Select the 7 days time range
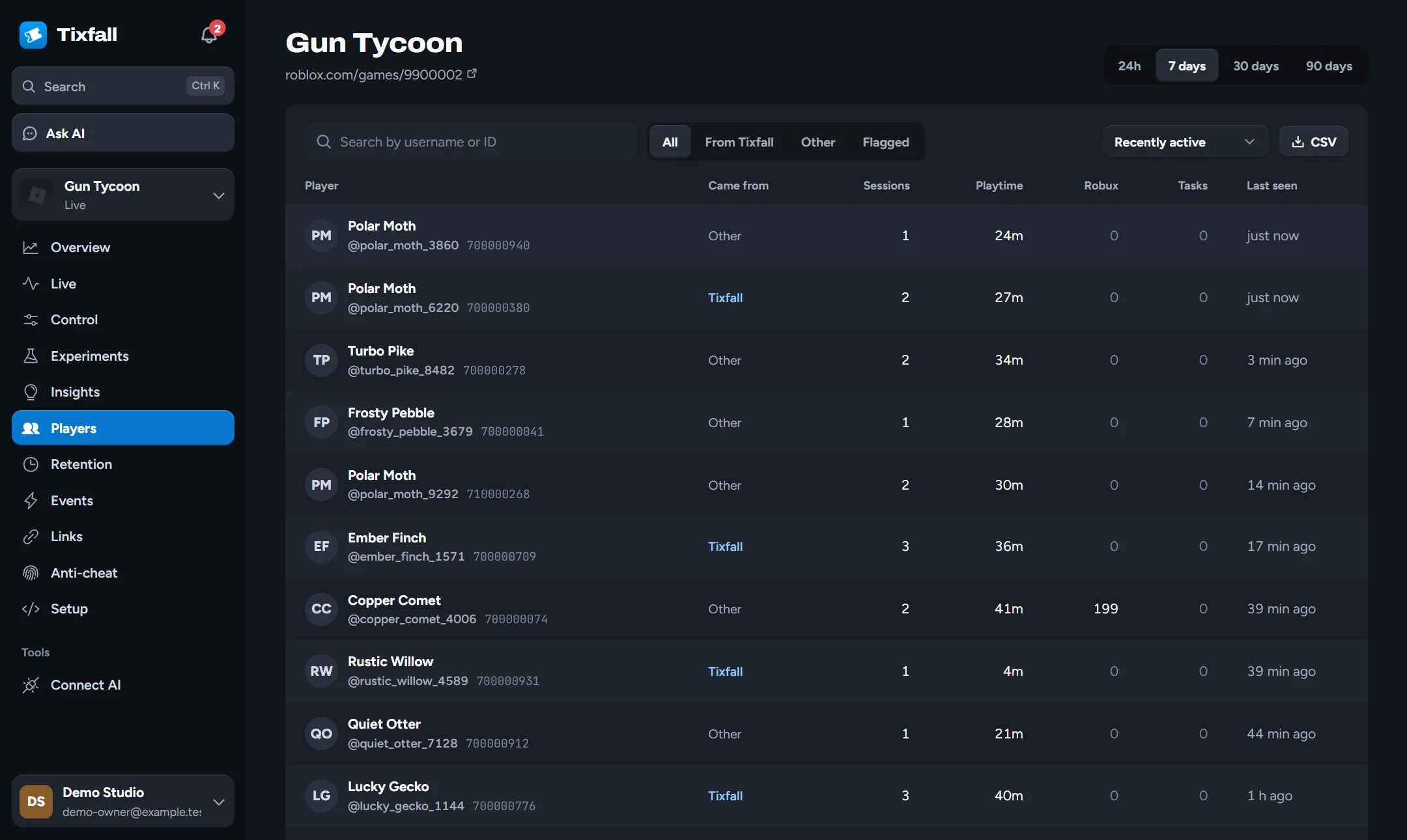Viewport: 1407px width, 840px height. coord(1186,66)
